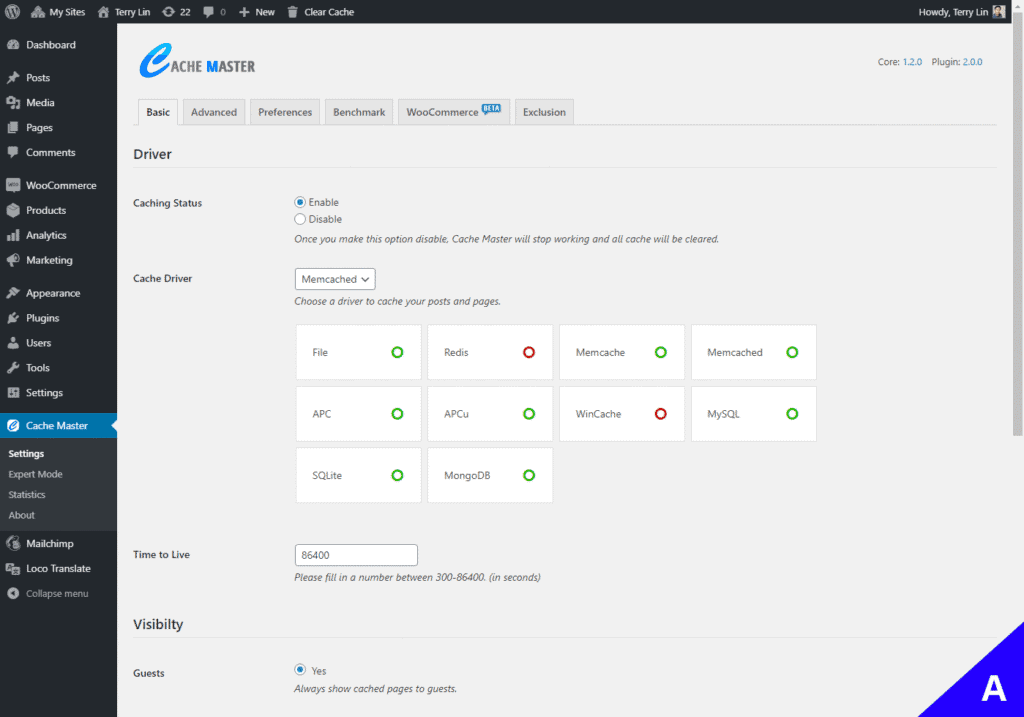Click the Loco Translate icon in the sidebar
This screenshot has width=1024, height=717.
tap(14, 568)
